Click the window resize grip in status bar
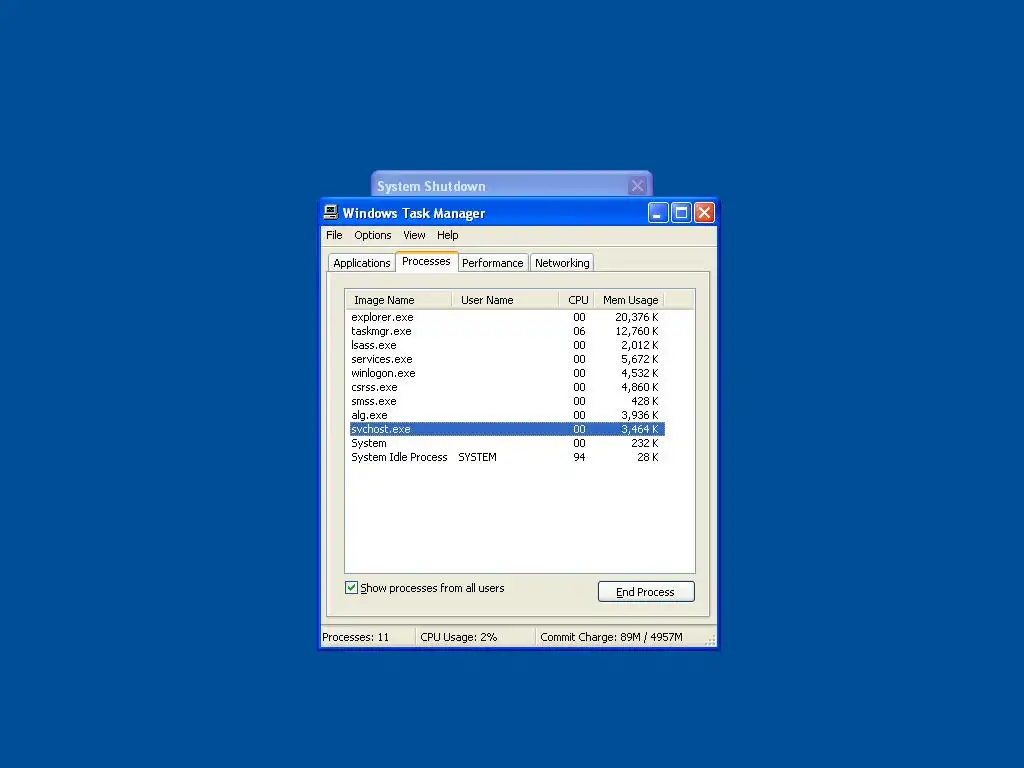Viewport: 1024px width, 768px height. pyautogui.click(x=710, y=640)
